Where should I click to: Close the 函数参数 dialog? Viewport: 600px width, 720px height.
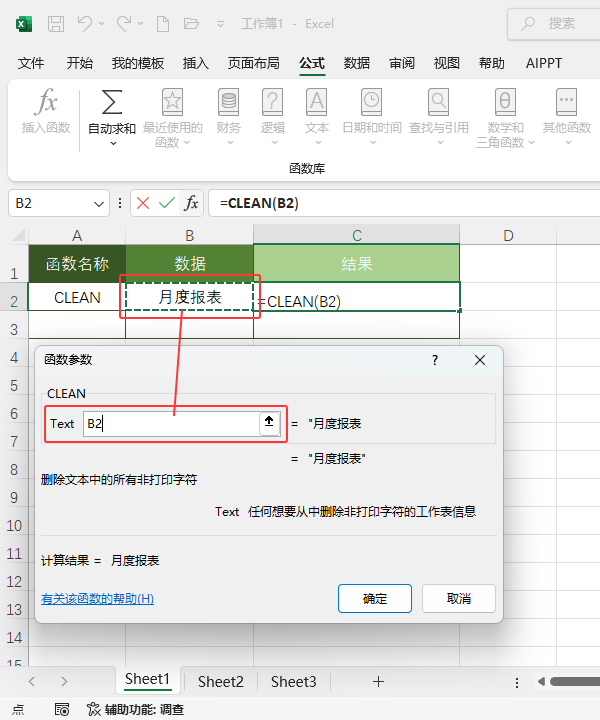tap(480, 360)
